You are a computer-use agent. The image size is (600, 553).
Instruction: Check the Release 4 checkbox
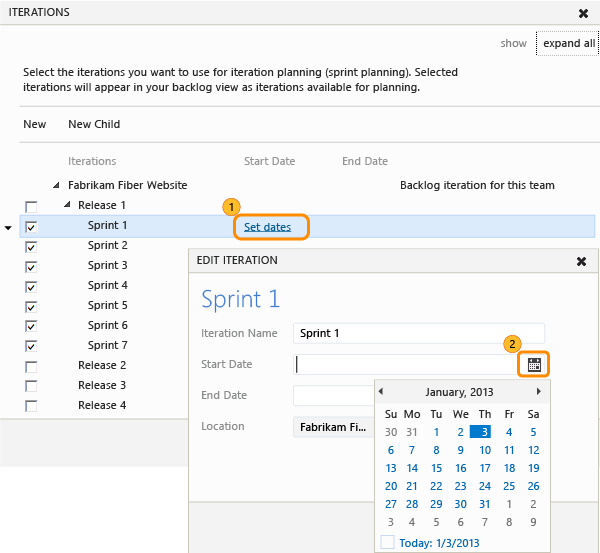[31, 406]
